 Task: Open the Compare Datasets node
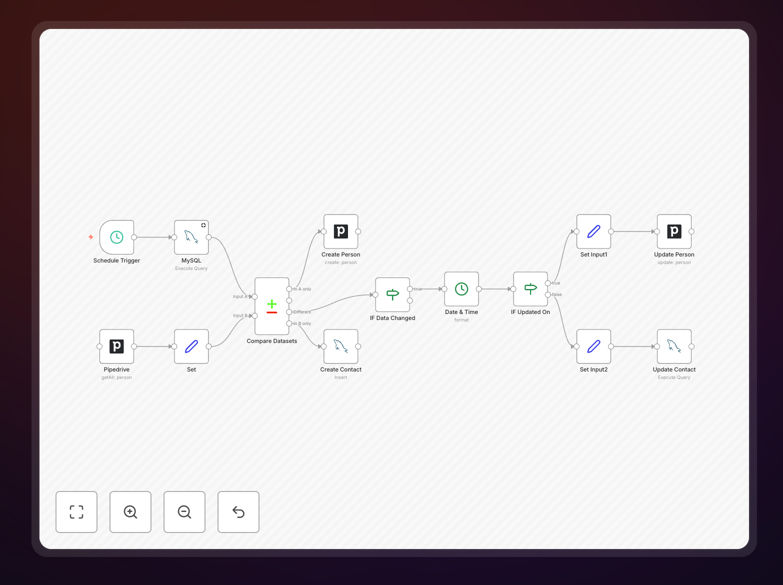pyautogui.click(x=272, y=306)
